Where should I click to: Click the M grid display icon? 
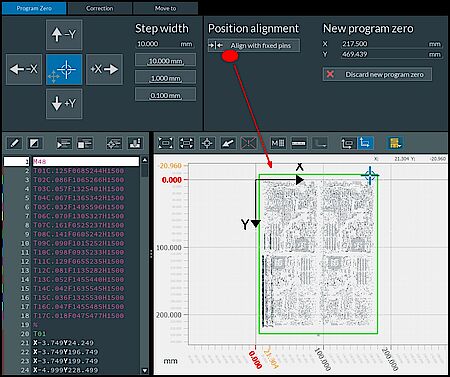tap(278, 143)
